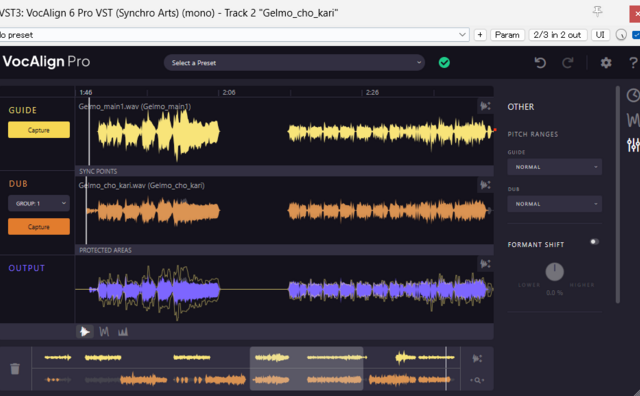Image resolution: width=640 pixels, height=396 pixels.
Task: Click the 2:06 timeline marker
Action: (x=229, y=92)
